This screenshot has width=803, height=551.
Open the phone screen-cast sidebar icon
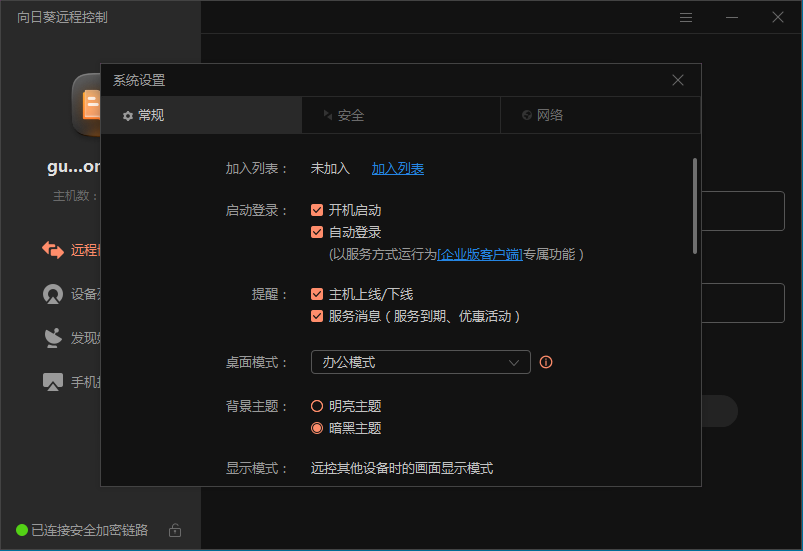53,382
